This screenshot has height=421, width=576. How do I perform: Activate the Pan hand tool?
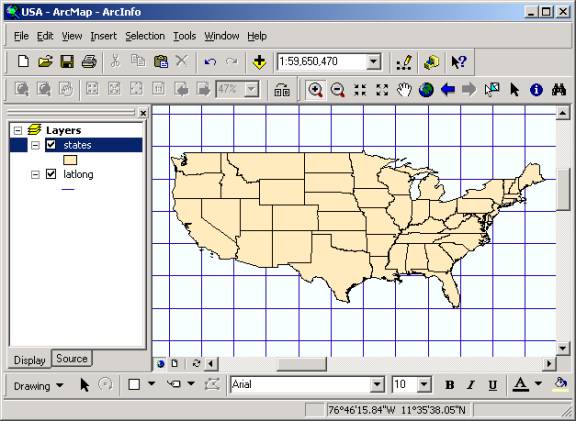404,89
